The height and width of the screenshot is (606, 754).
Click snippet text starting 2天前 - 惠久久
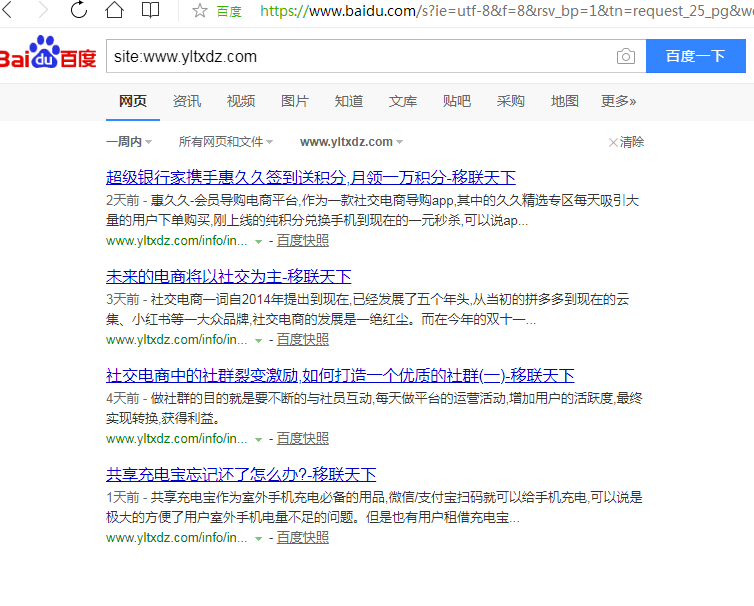click(373, 210)
